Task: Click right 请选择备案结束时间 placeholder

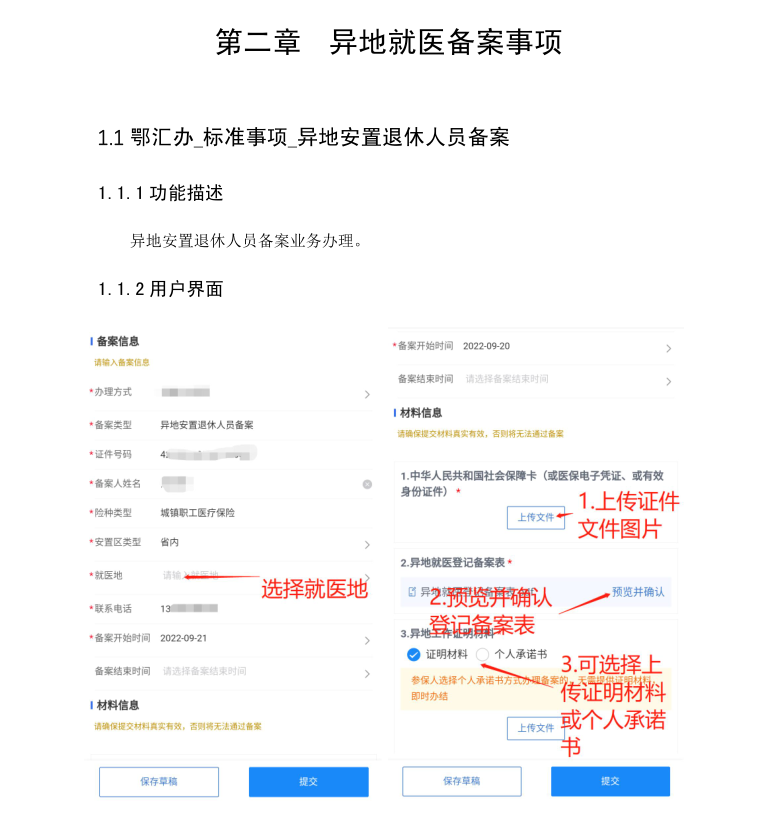Action: 507,379
